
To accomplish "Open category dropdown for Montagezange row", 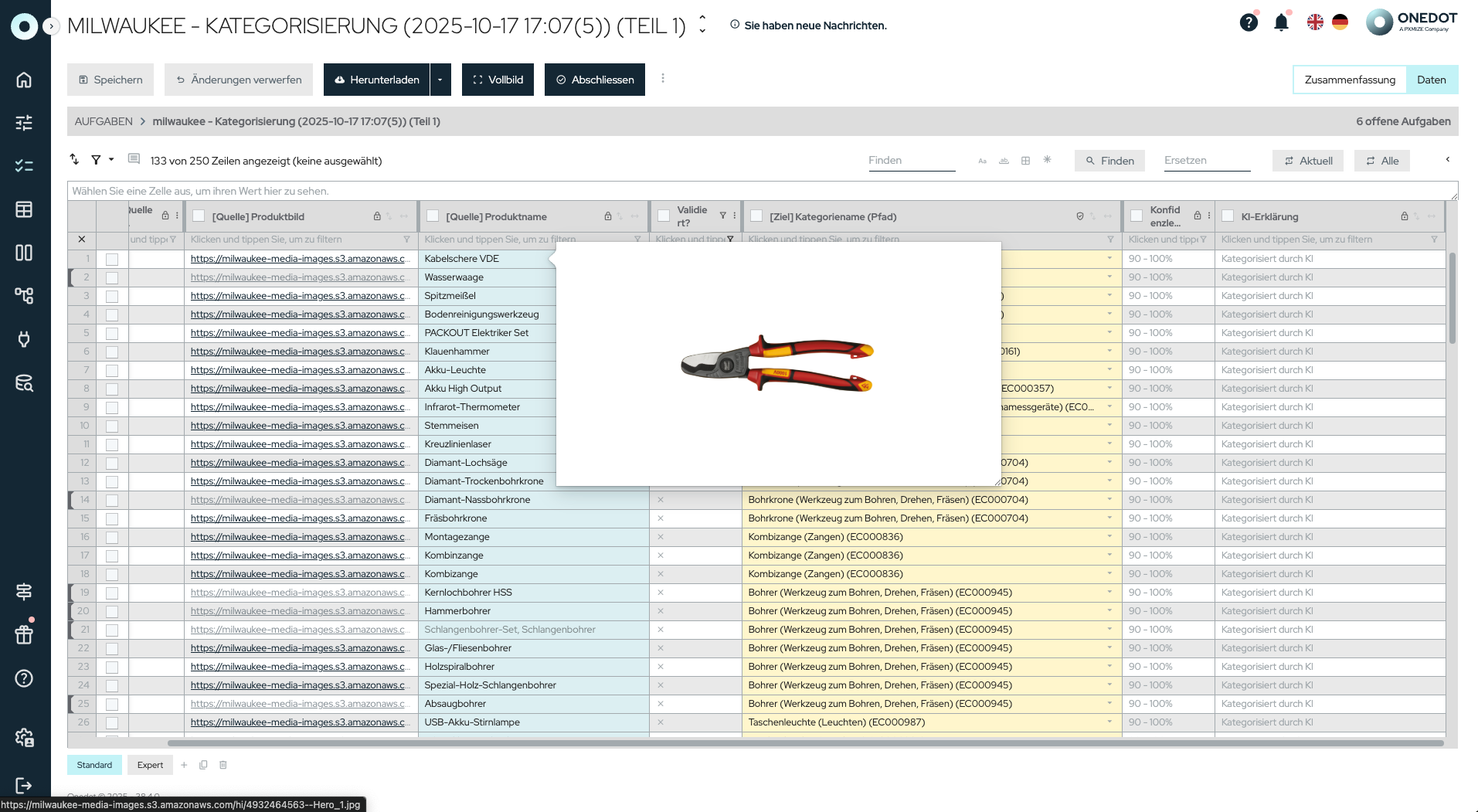I will click(x=1109, y=537).
